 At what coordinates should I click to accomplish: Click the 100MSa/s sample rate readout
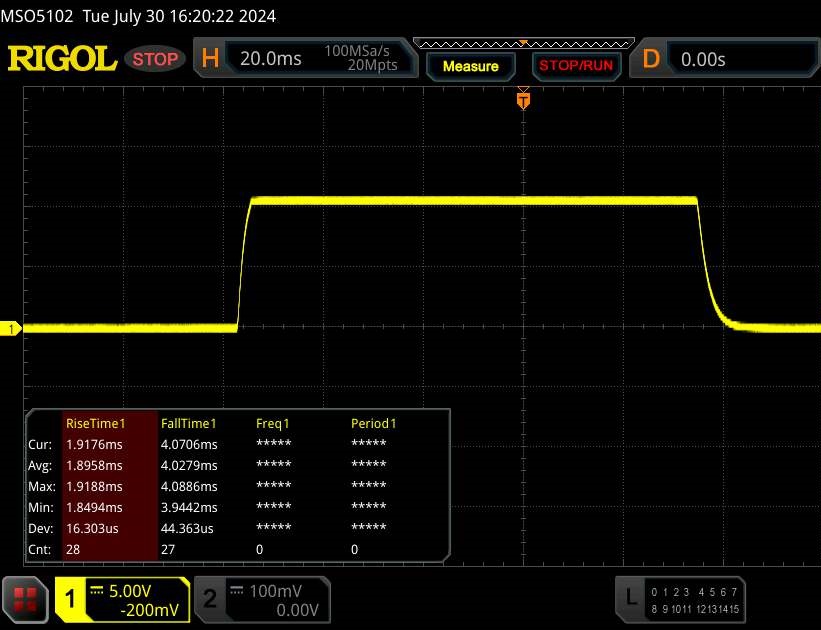[357, 51]
